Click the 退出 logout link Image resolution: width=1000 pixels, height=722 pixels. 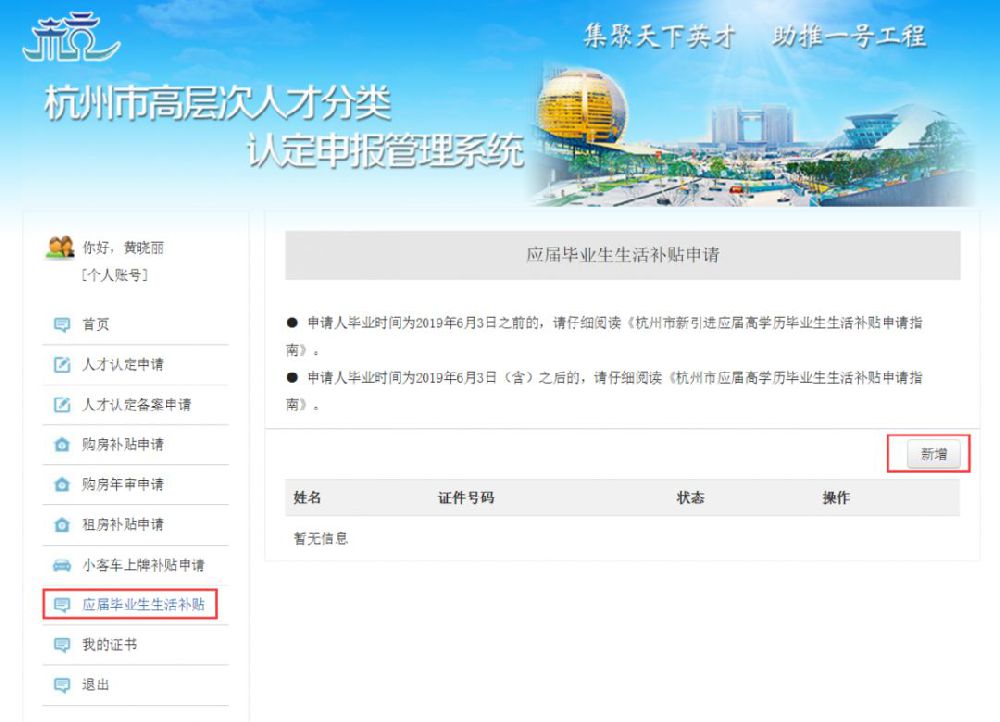(96, 684)
